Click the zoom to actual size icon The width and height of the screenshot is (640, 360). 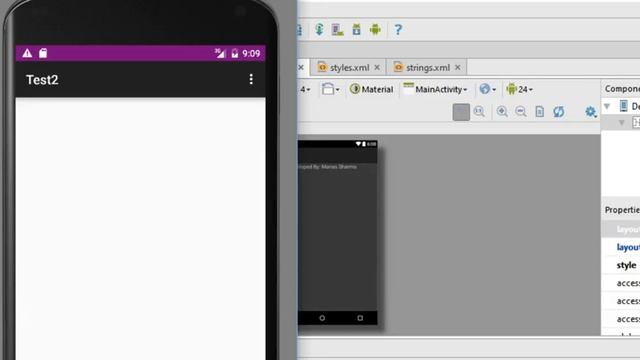click(479, 111)
